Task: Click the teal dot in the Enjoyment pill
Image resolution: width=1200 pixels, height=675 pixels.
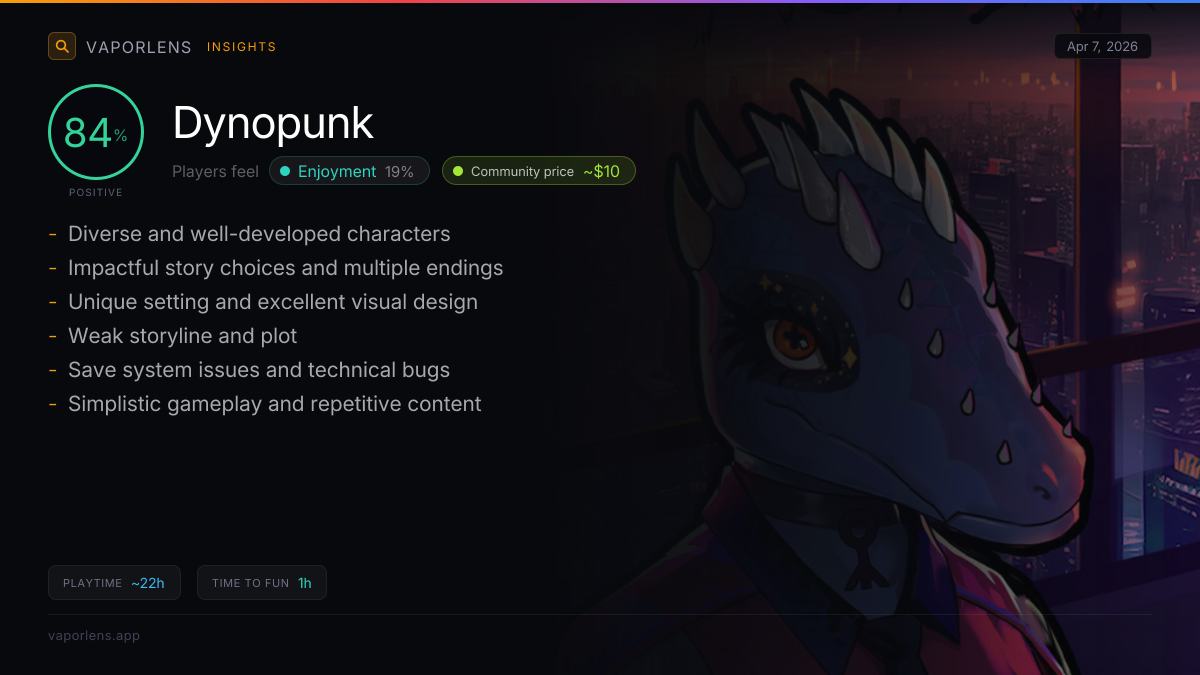Action: click(x=285, y=171)
